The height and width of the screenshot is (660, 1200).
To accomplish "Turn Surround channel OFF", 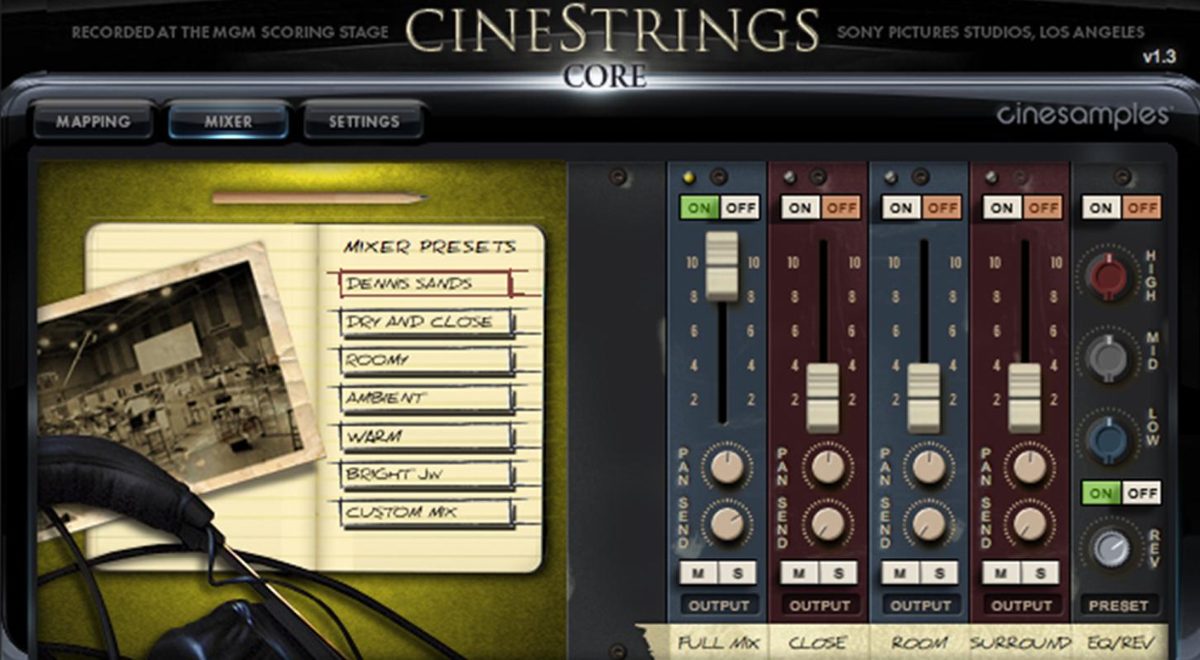I will [1043, 208].
